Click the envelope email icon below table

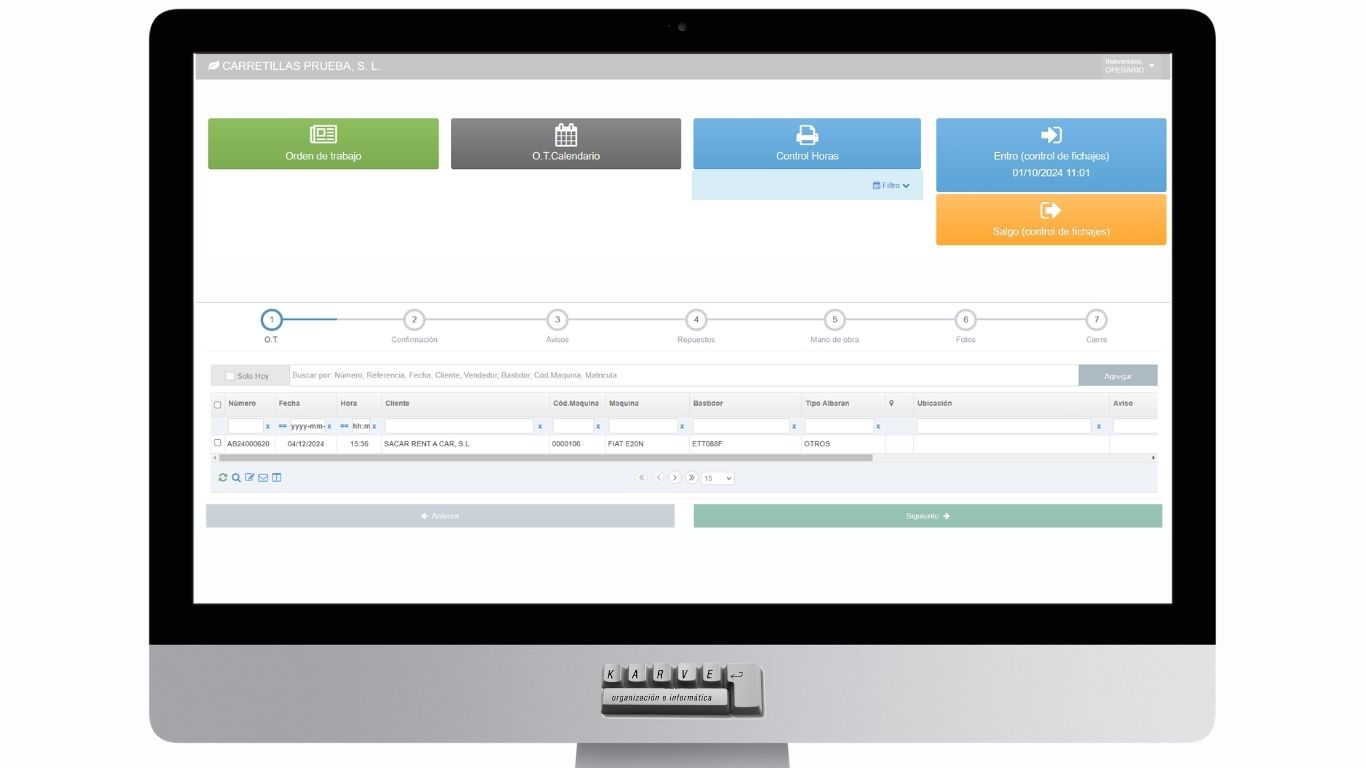(x=263, y=478)
